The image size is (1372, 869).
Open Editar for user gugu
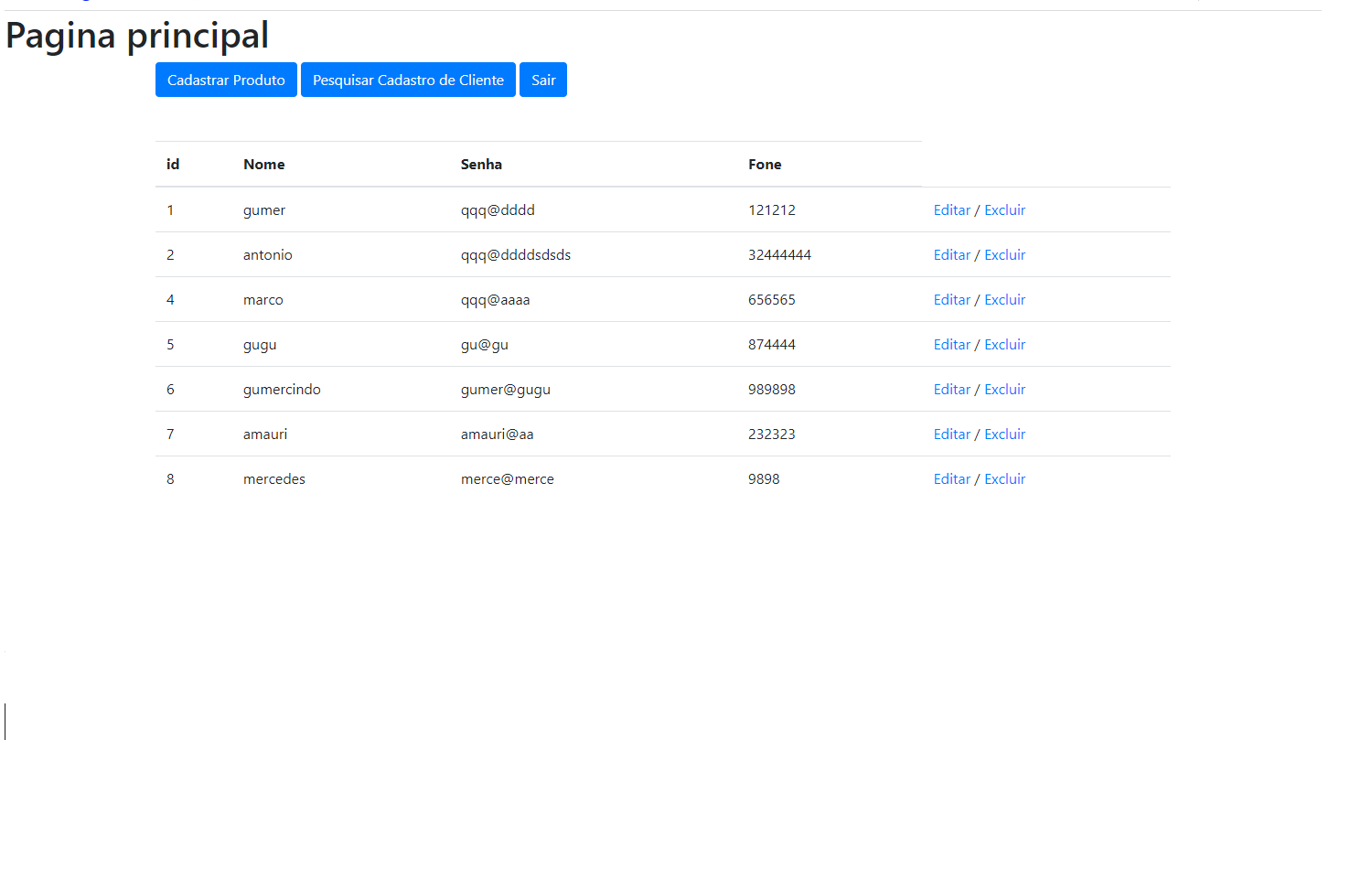click(x=951, y=344)
